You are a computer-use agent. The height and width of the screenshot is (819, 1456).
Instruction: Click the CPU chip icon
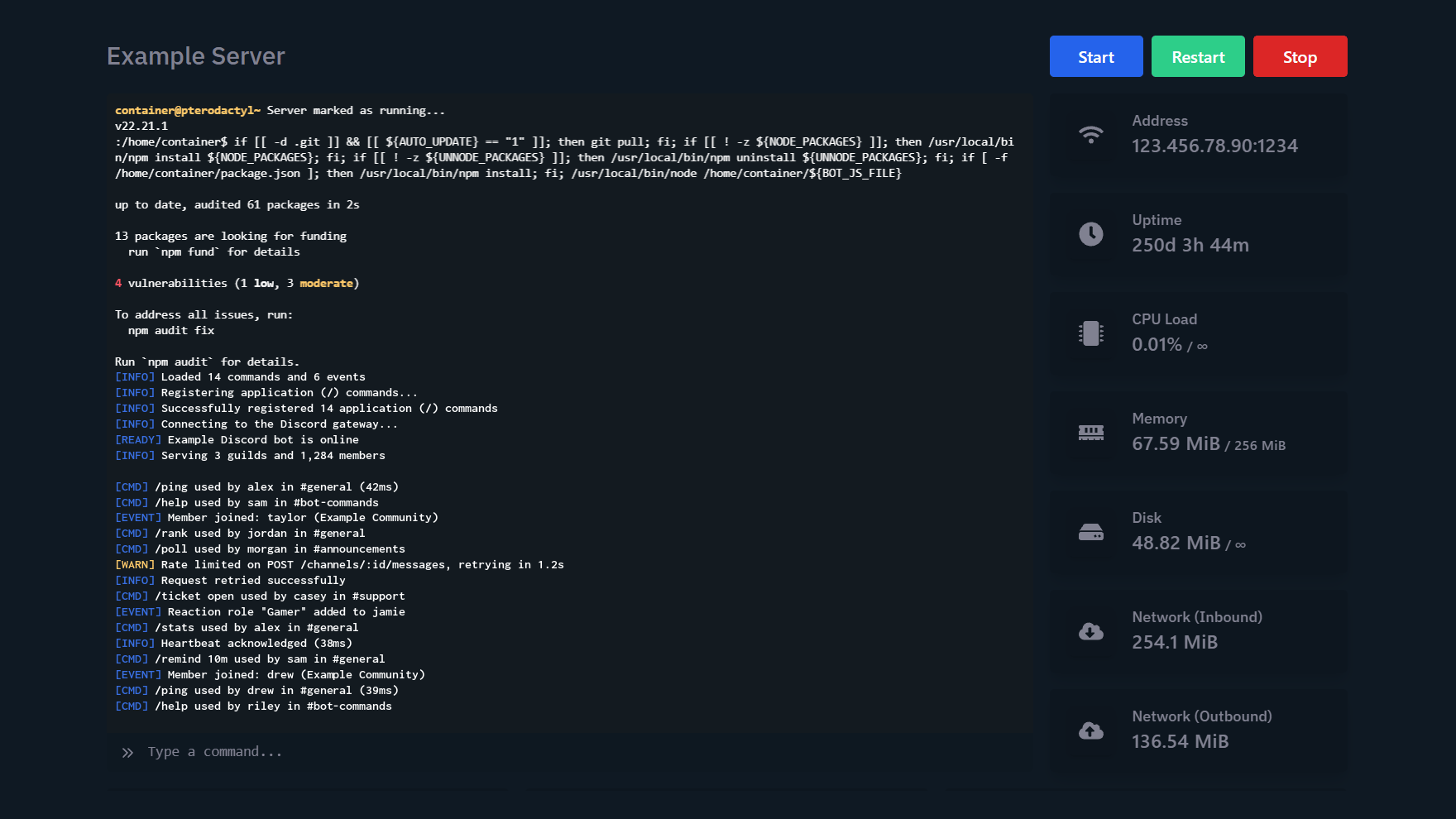[x=1091, y=333]
